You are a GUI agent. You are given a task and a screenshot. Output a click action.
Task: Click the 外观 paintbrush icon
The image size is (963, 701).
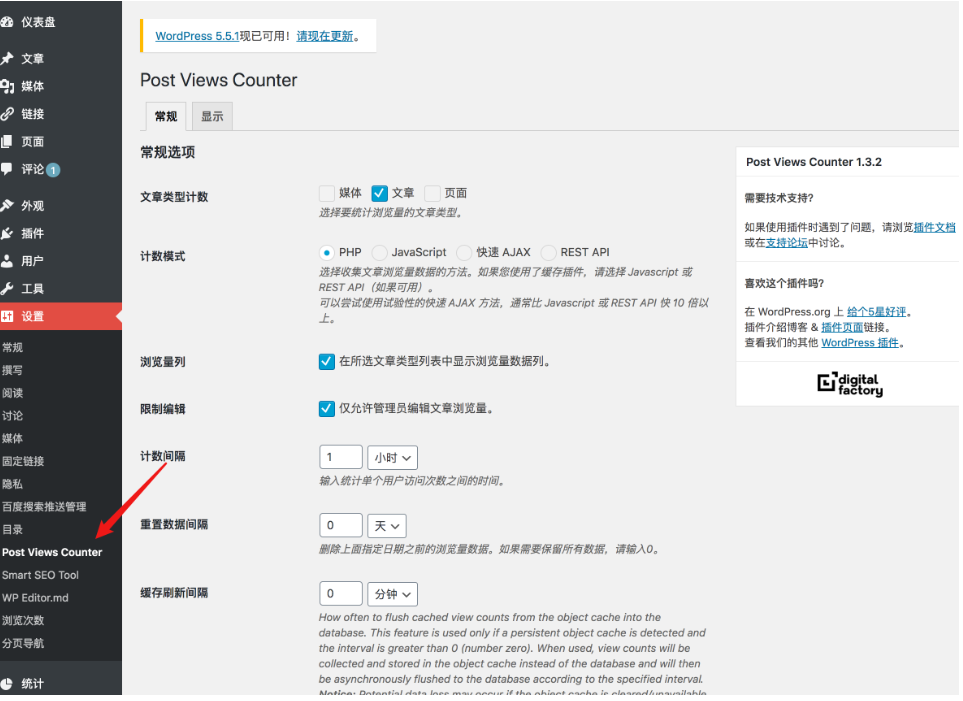click(7, 205)
